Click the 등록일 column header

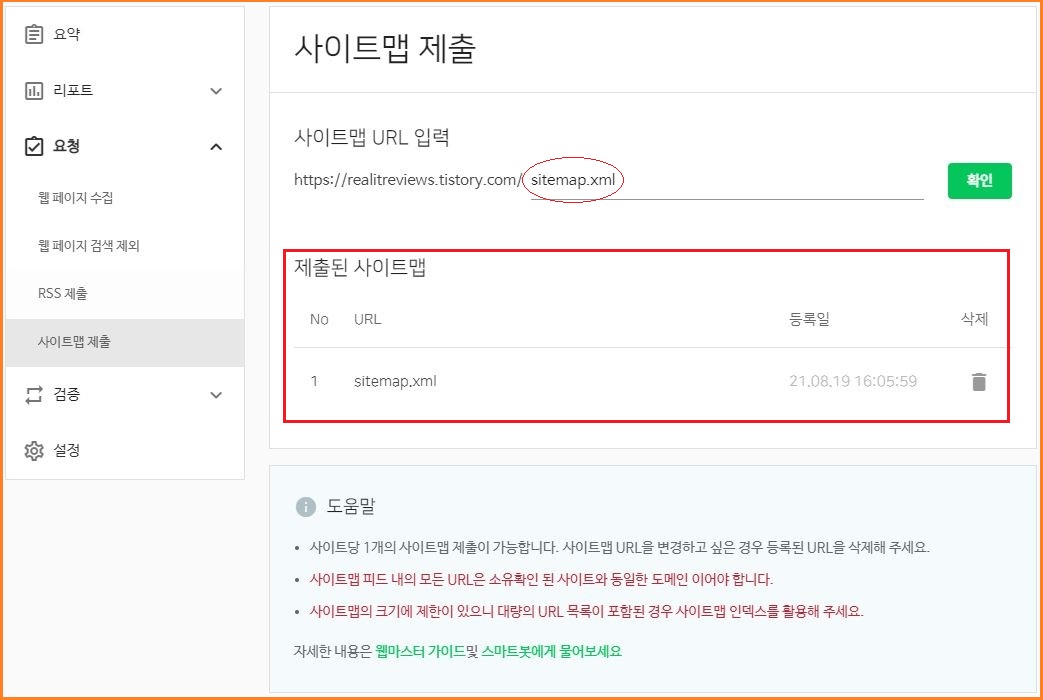pos(809,319)
